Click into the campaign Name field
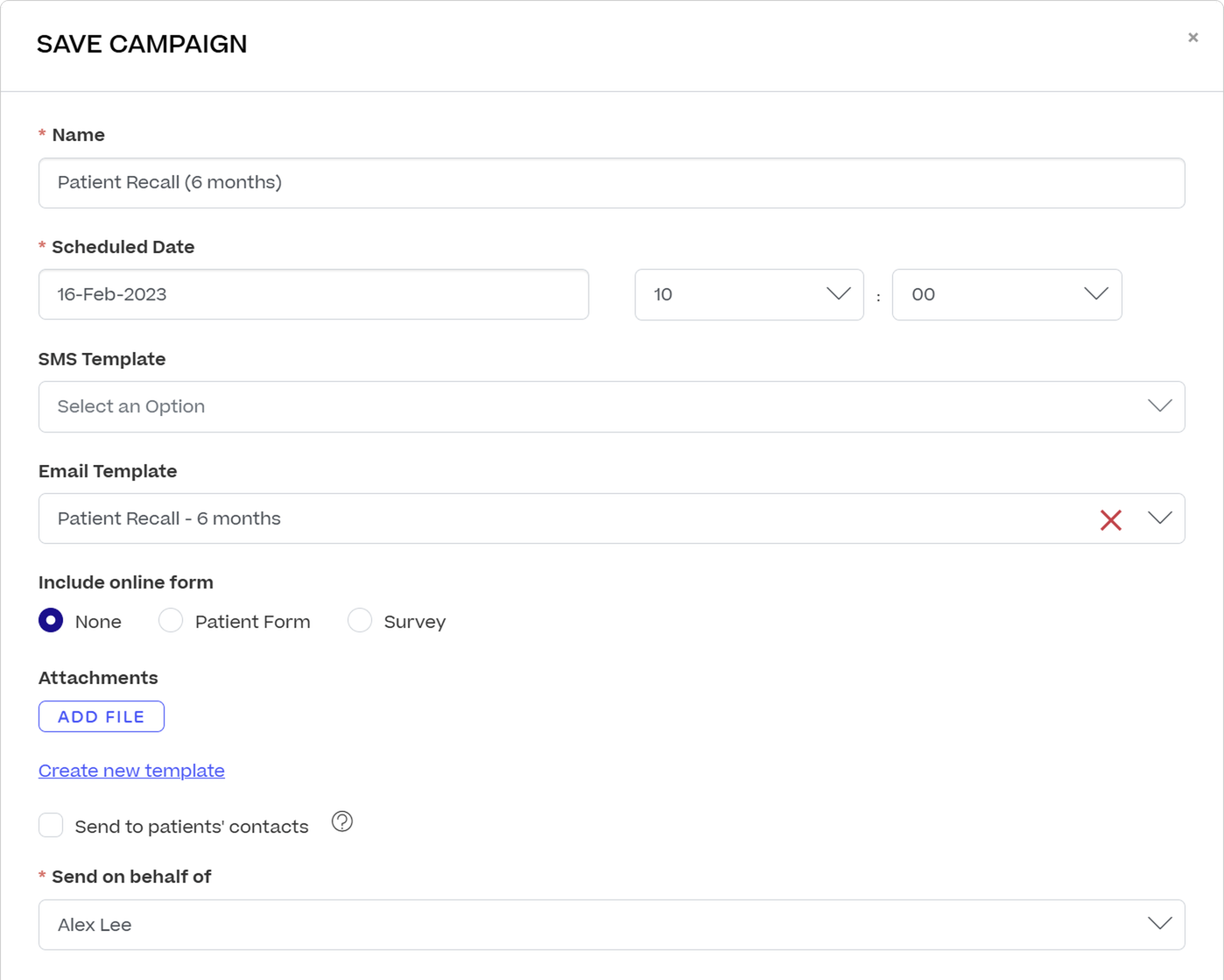 point(612,183)
